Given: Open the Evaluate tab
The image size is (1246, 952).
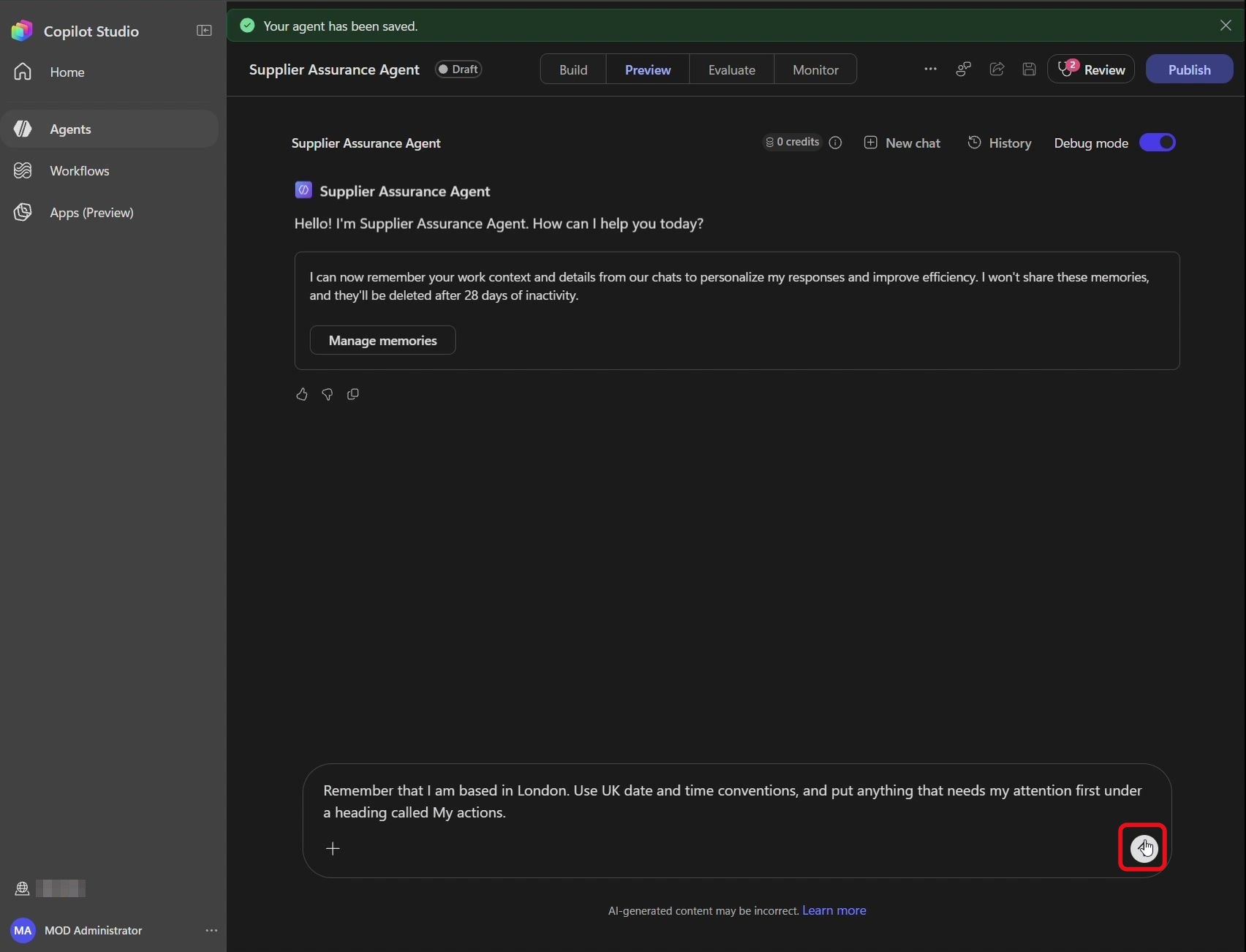Looking at the screenshot, I should (731, 69).
